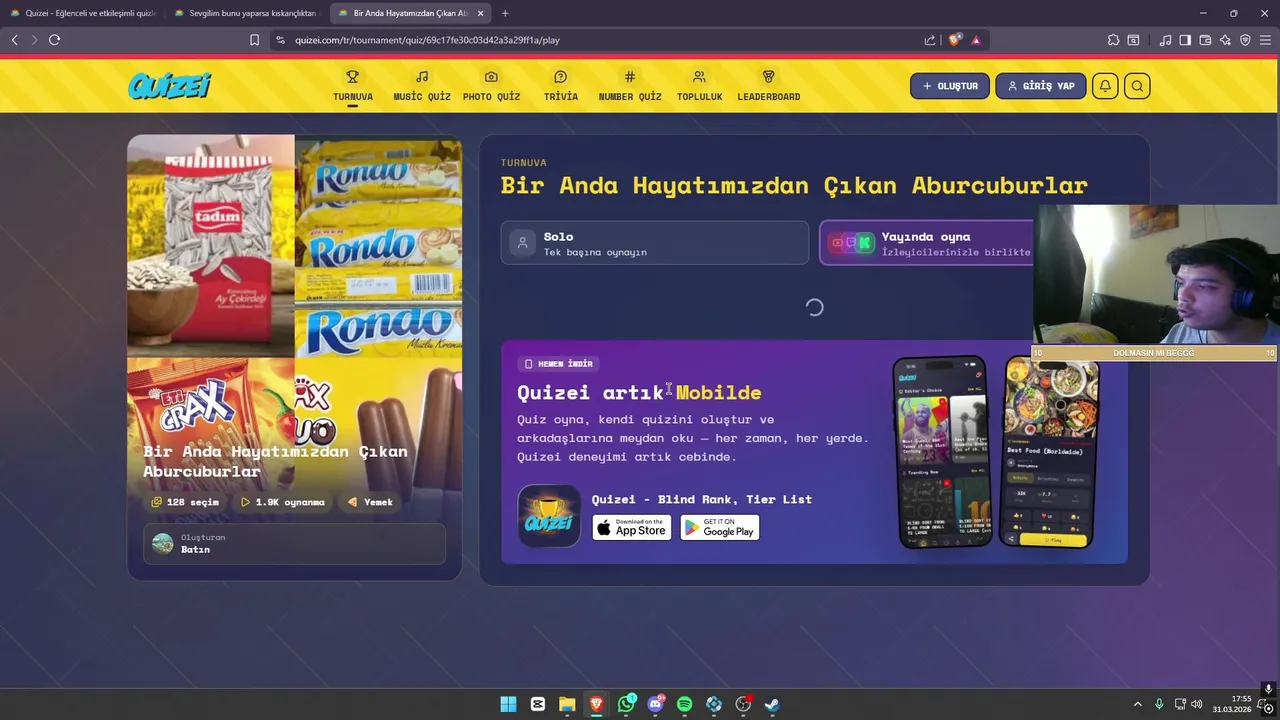Open the Leaderboard tab
The width and height of the screenshot is (1280, 720).
pyautogui.click(x=769, y=86)
